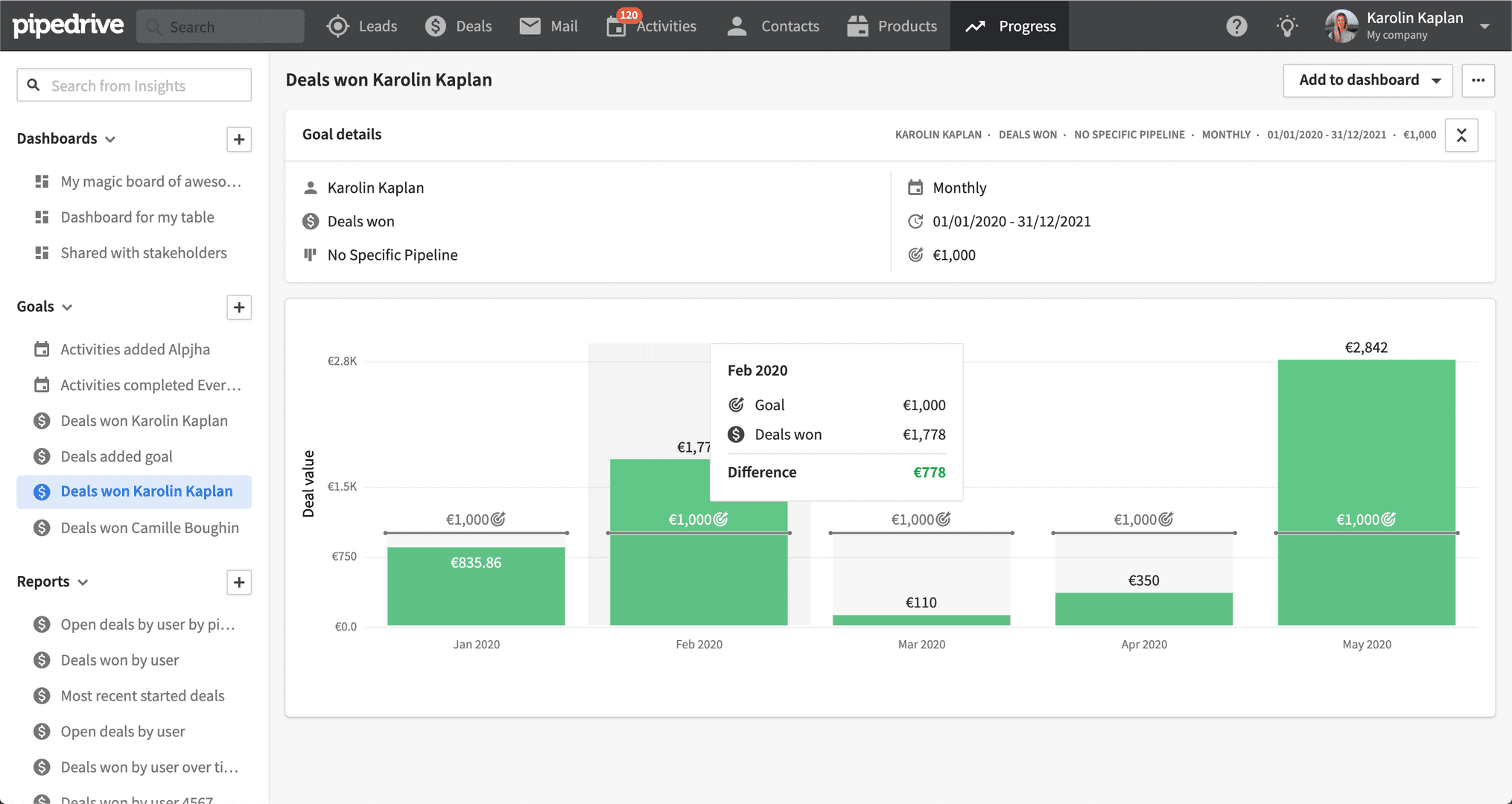This screenshot has width=1512, height=804.
Task: Click No Specific Pipeline text
Action: point(393,255)
